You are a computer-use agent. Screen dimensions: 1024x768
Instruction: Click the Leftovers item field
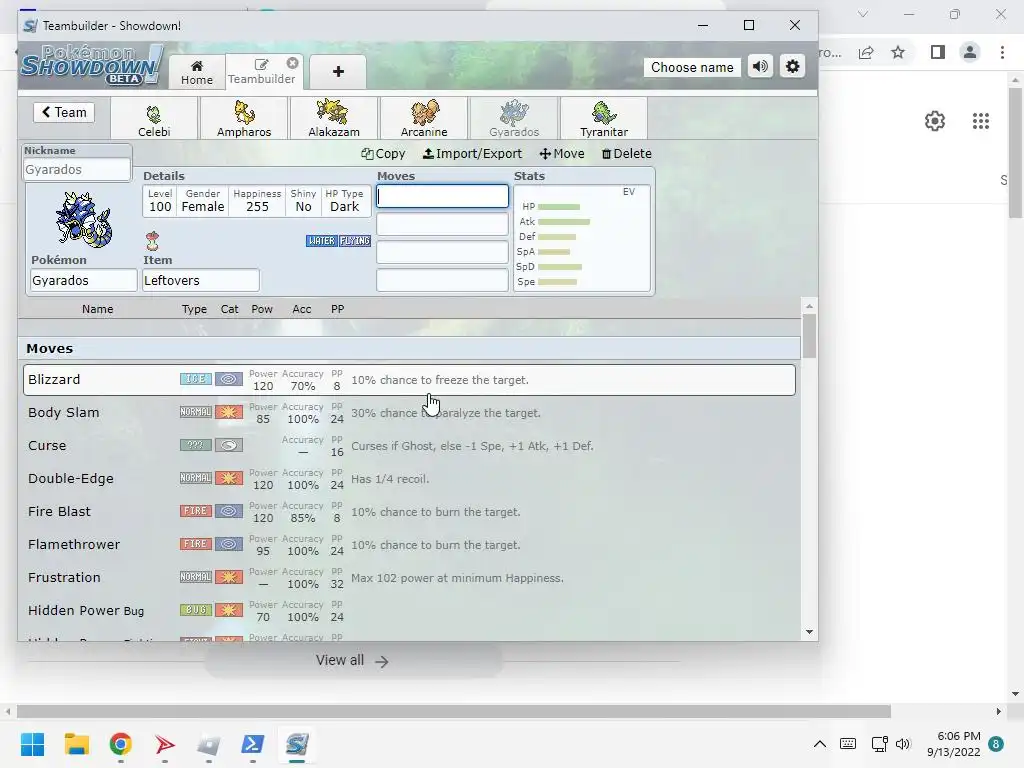pos(200,280)
